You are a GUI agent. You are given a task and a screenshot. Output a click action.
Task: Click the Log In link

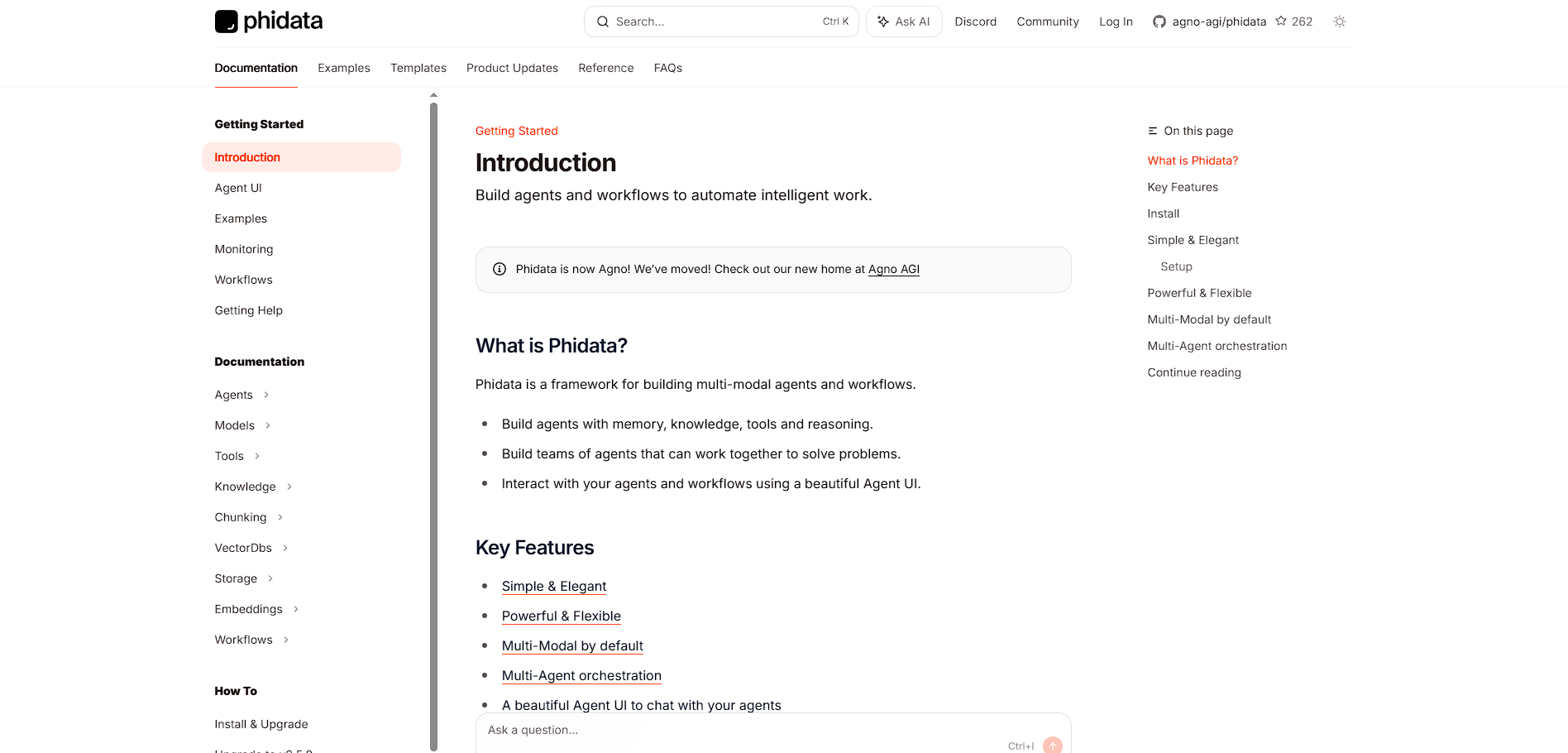(1116, 22)
